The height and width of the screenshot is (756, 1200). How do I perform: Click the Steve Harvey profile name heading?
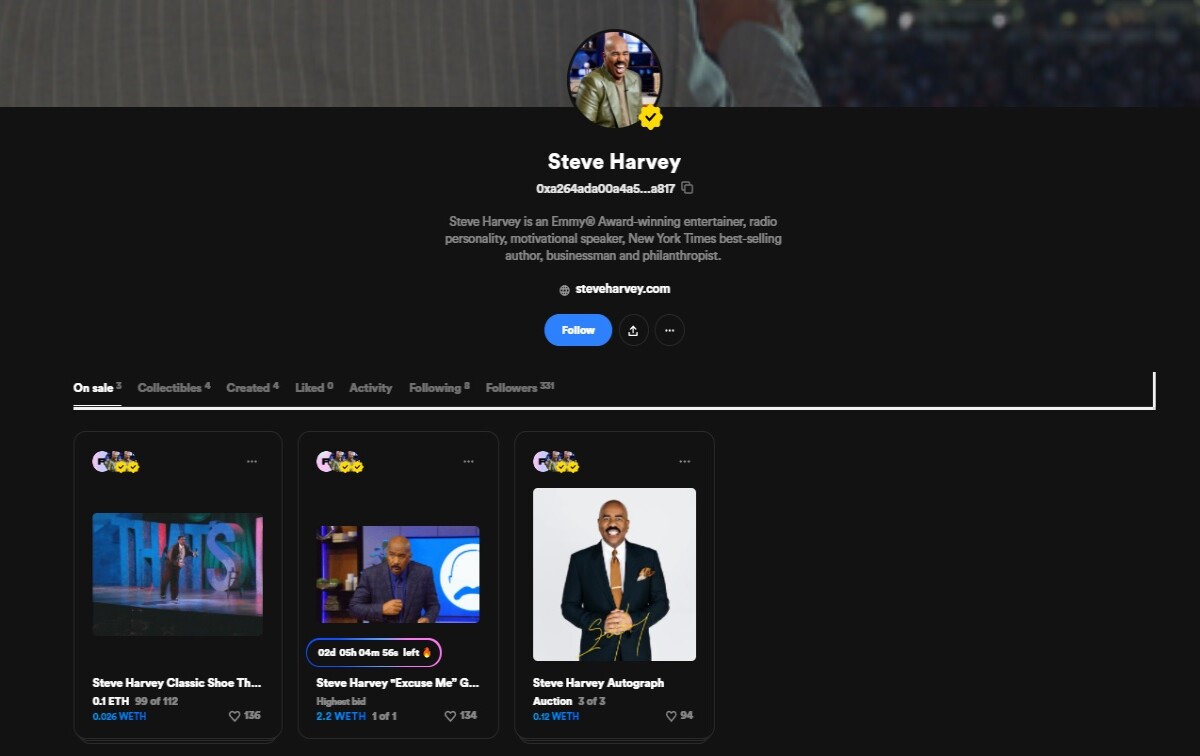pyautogui.click(x=614, y=162)
